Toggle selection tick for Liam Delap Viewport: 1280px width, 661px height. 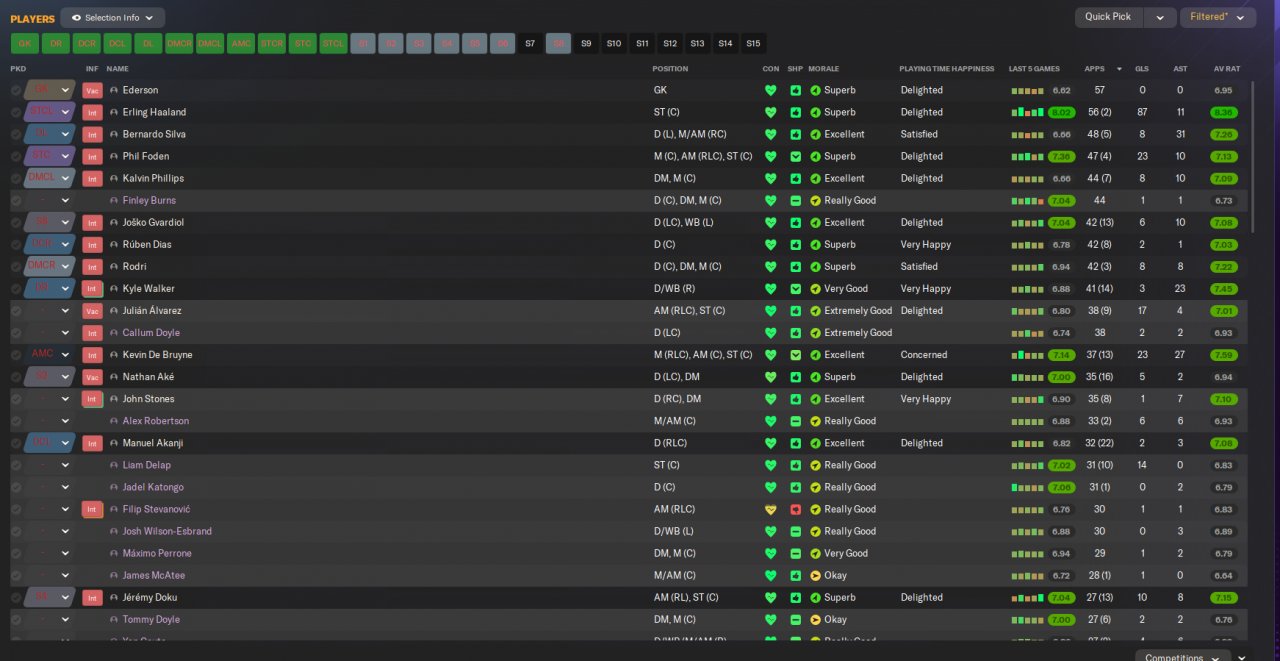click(x=16, y=465)
